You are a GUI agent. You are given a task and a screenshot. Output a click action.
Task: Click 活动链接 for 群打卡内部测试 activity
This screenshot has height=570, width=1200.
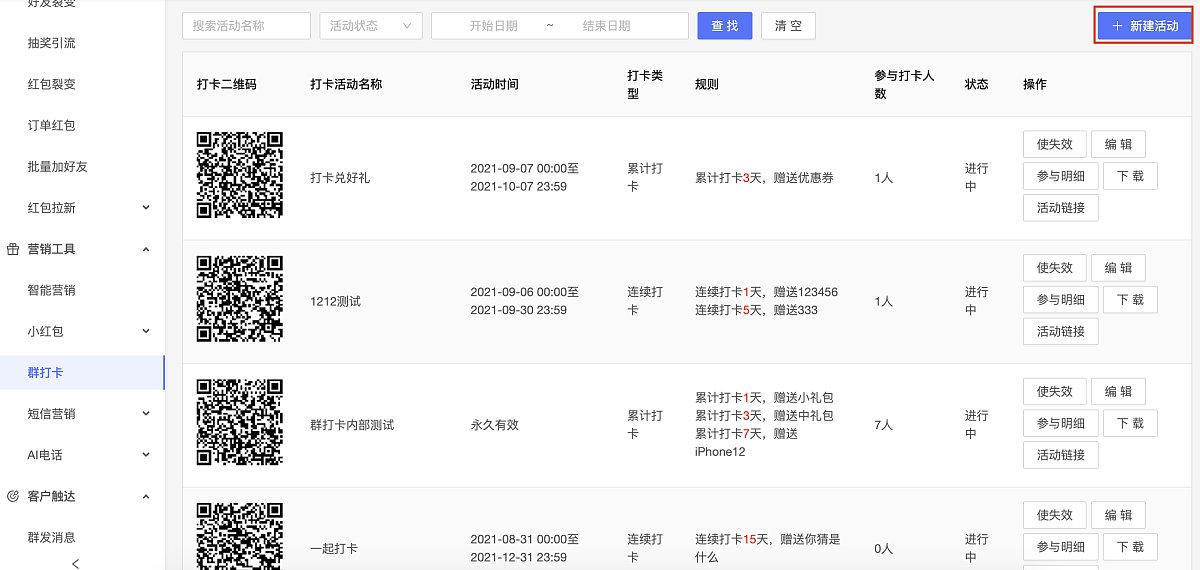pos(1060,455)
